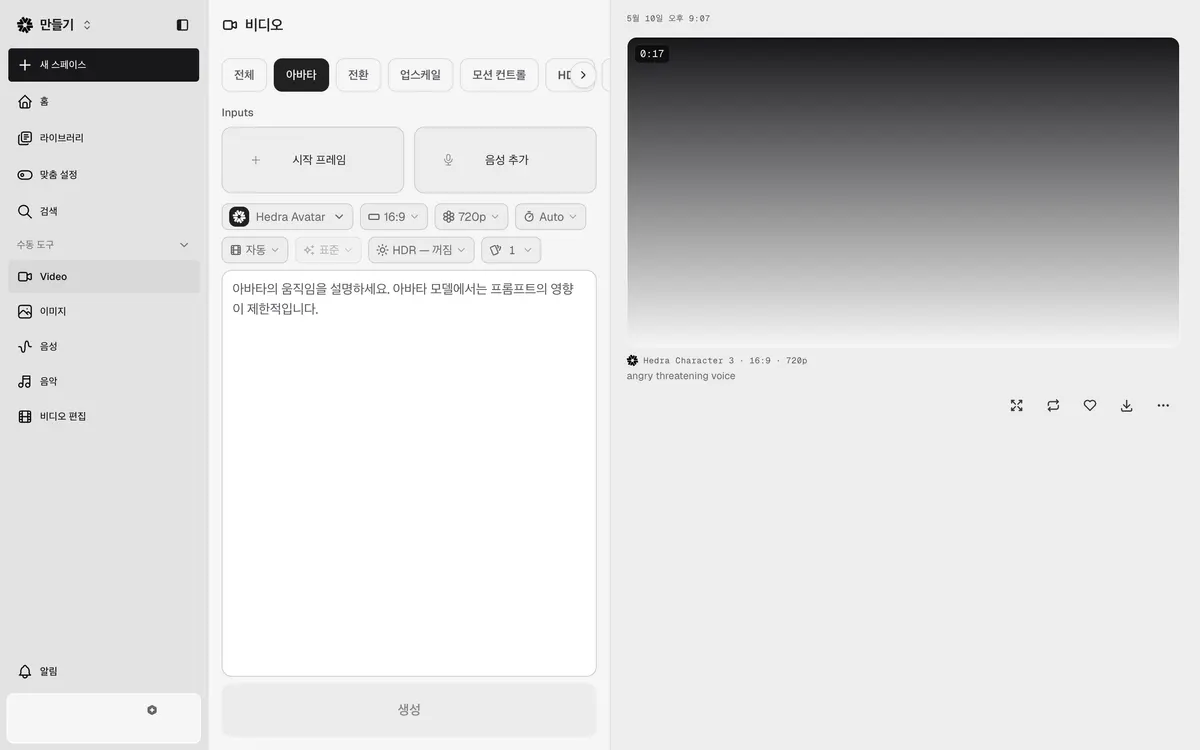Reuse settings with the loop arrows icon
Screen dimensions: 1200x750
click(1053, 406)
